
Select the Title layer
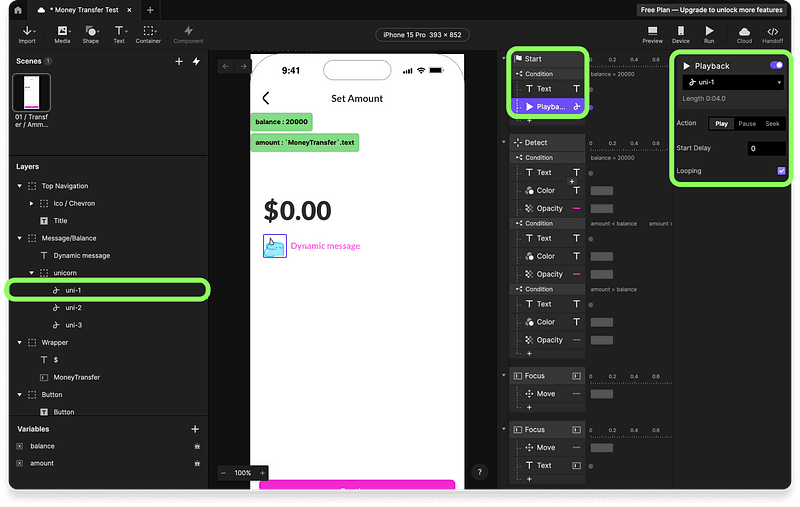coord(108,221)
